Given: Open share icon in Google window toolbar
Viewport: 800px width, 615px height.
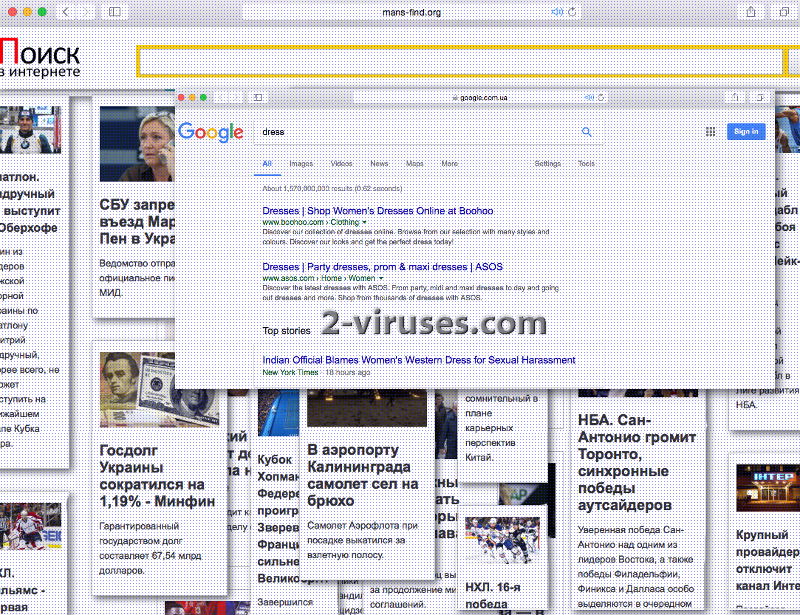Looking at the screenshot, I should coord(735,97).
